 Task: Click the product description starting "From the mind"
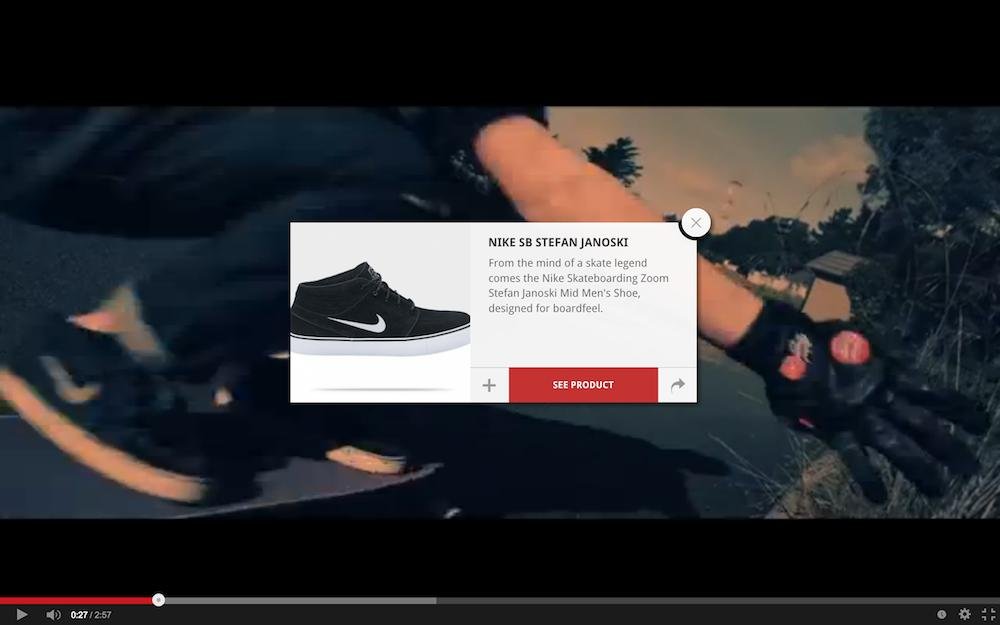tap(578, 285)
